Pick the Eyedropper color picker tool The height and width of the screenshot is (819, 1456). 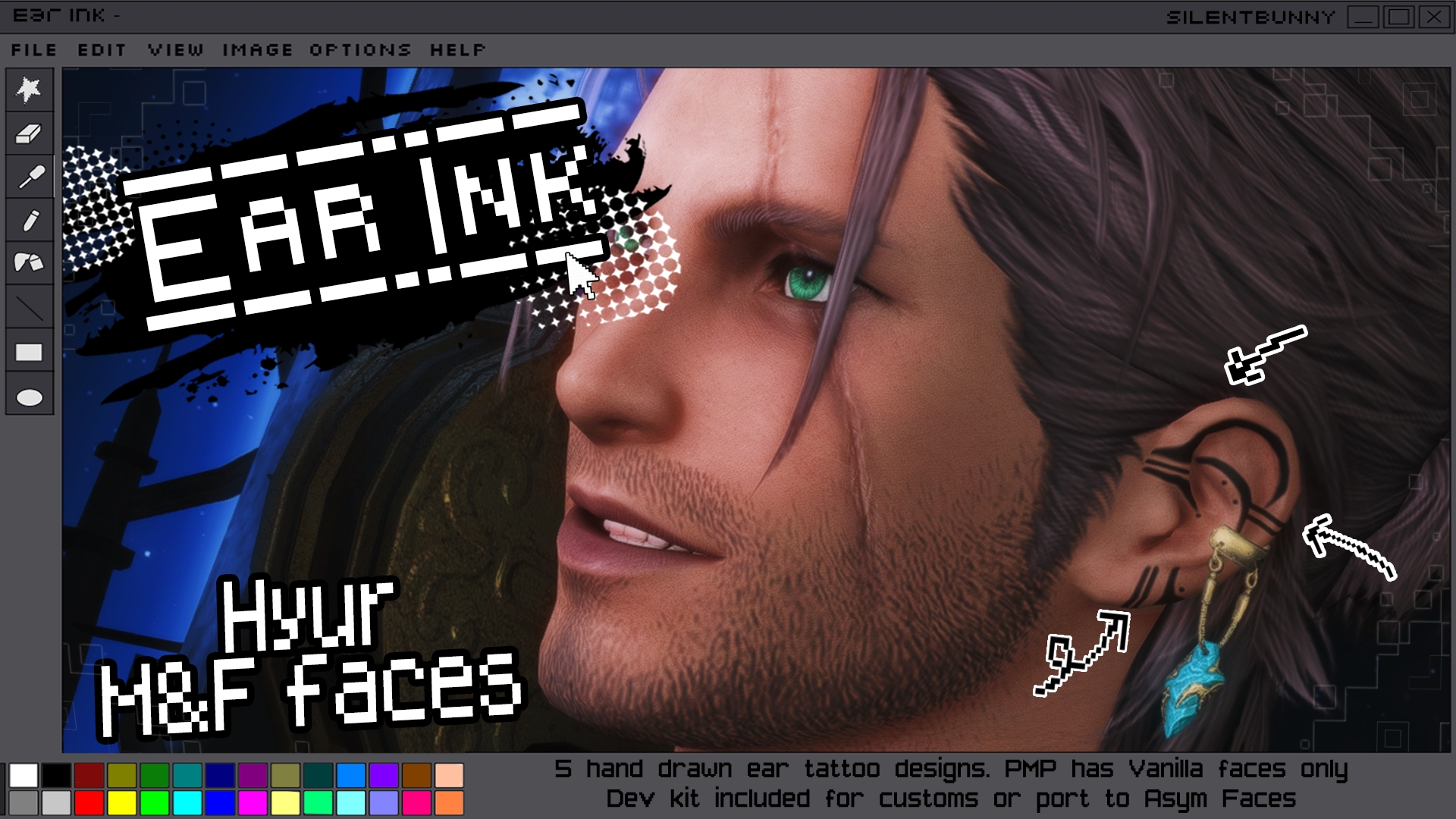click(x=30, y=177)
